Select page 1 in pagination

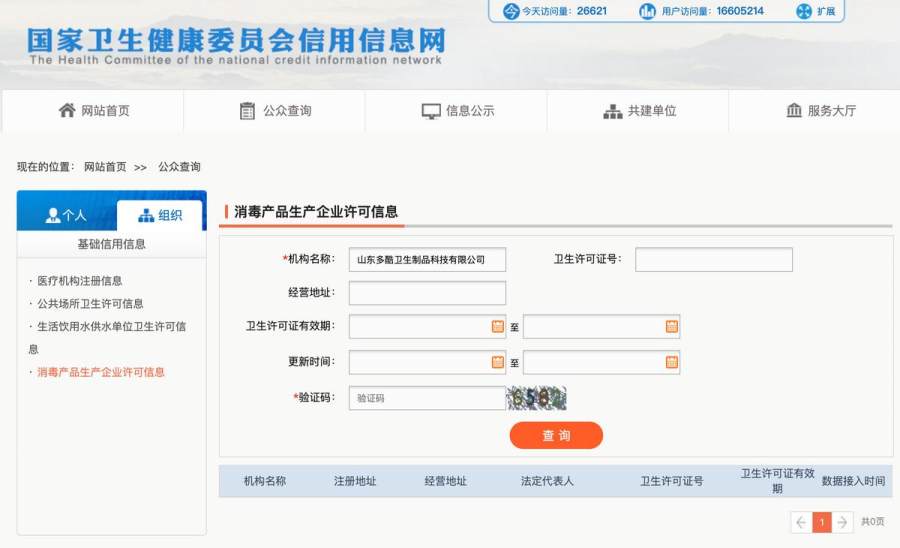coord(822,522)
